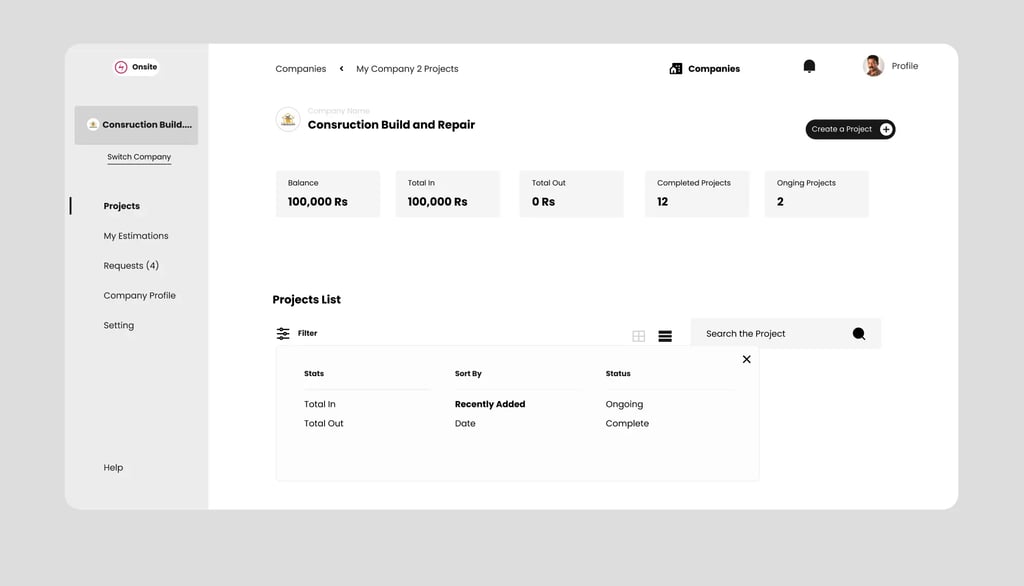
Task: Click the Companies header label
Action: [x=714, y=69]
